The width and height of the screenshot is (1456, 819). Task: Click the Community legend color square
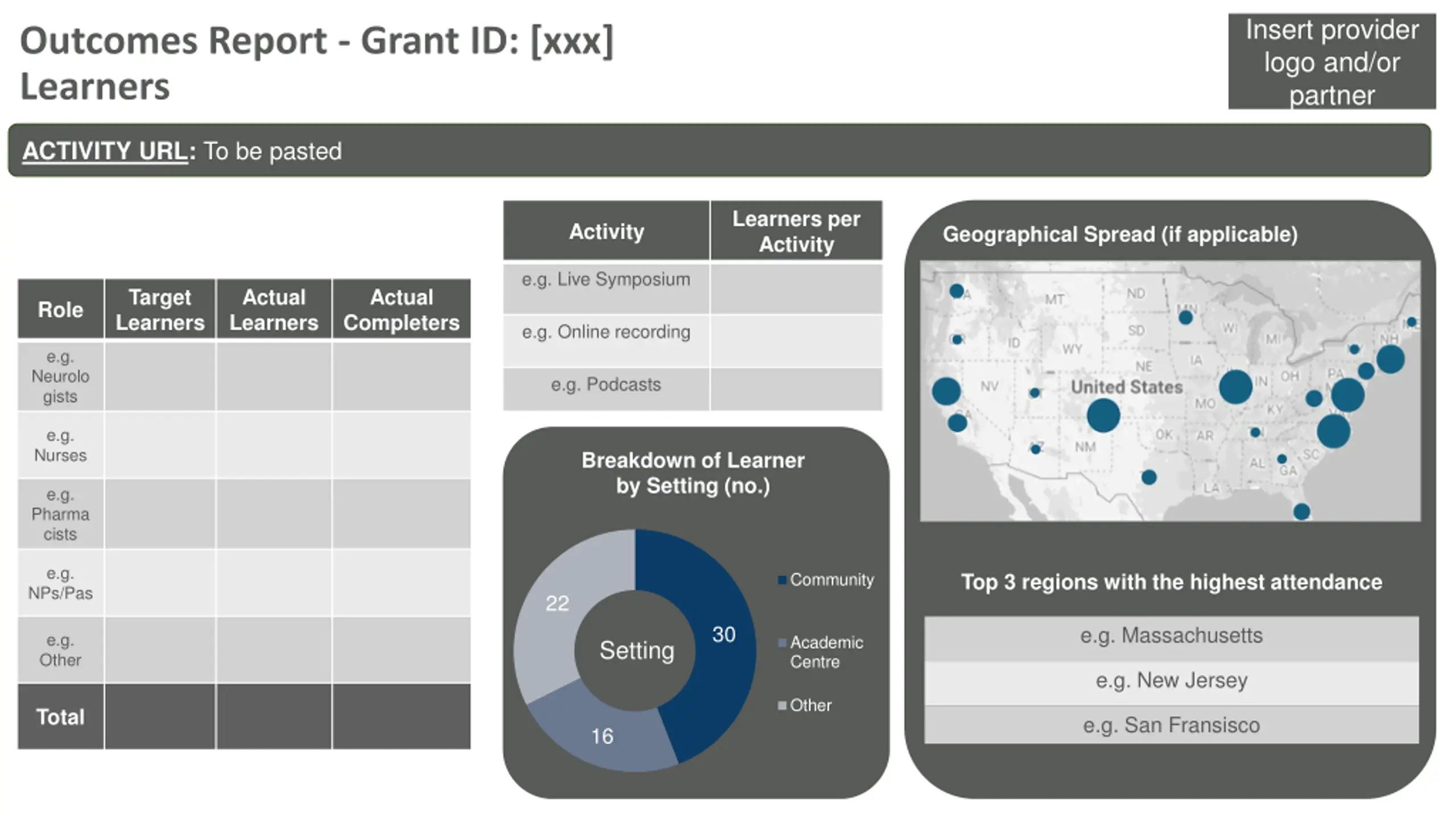(x=782, y=580)
